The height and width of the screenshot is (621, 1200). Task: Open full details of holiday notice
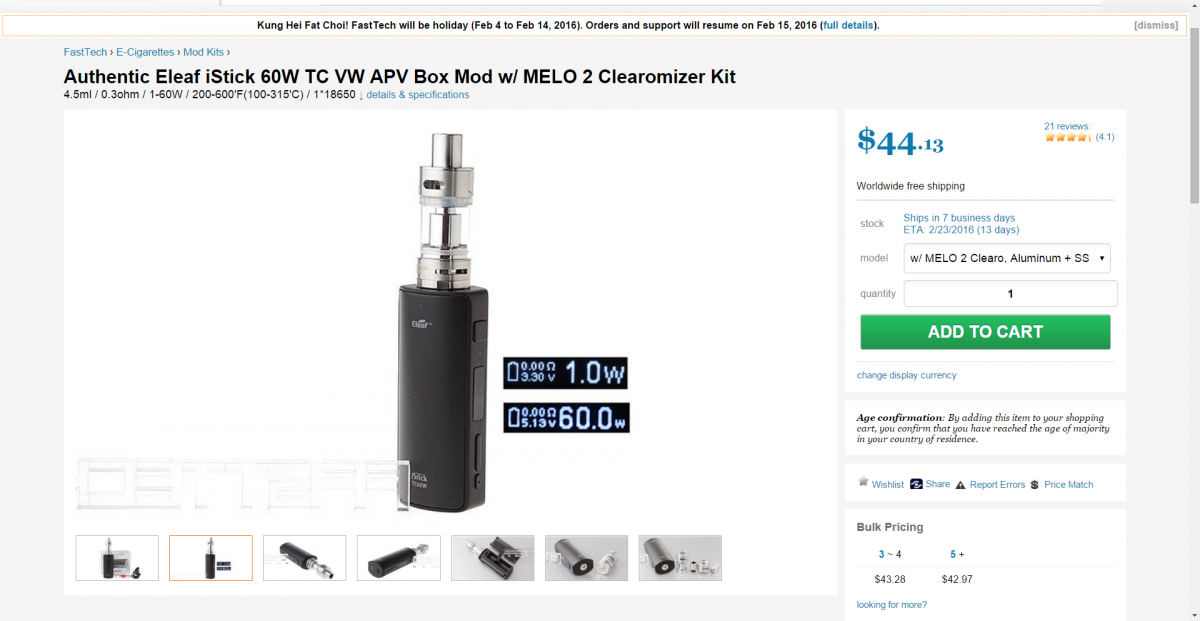point(849,25)
